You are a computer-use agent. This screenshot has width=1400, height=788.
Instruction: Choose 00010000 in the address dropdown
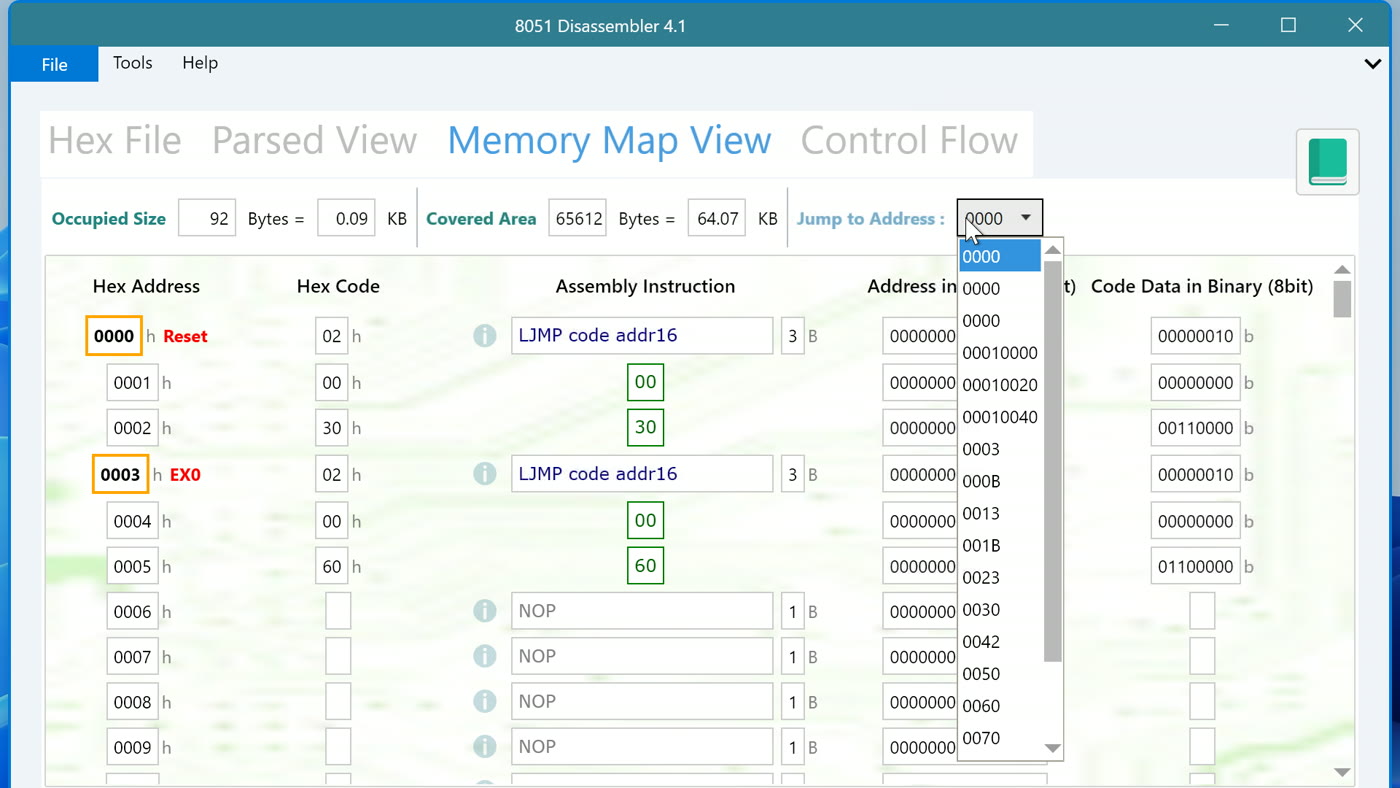(1000, 353)
